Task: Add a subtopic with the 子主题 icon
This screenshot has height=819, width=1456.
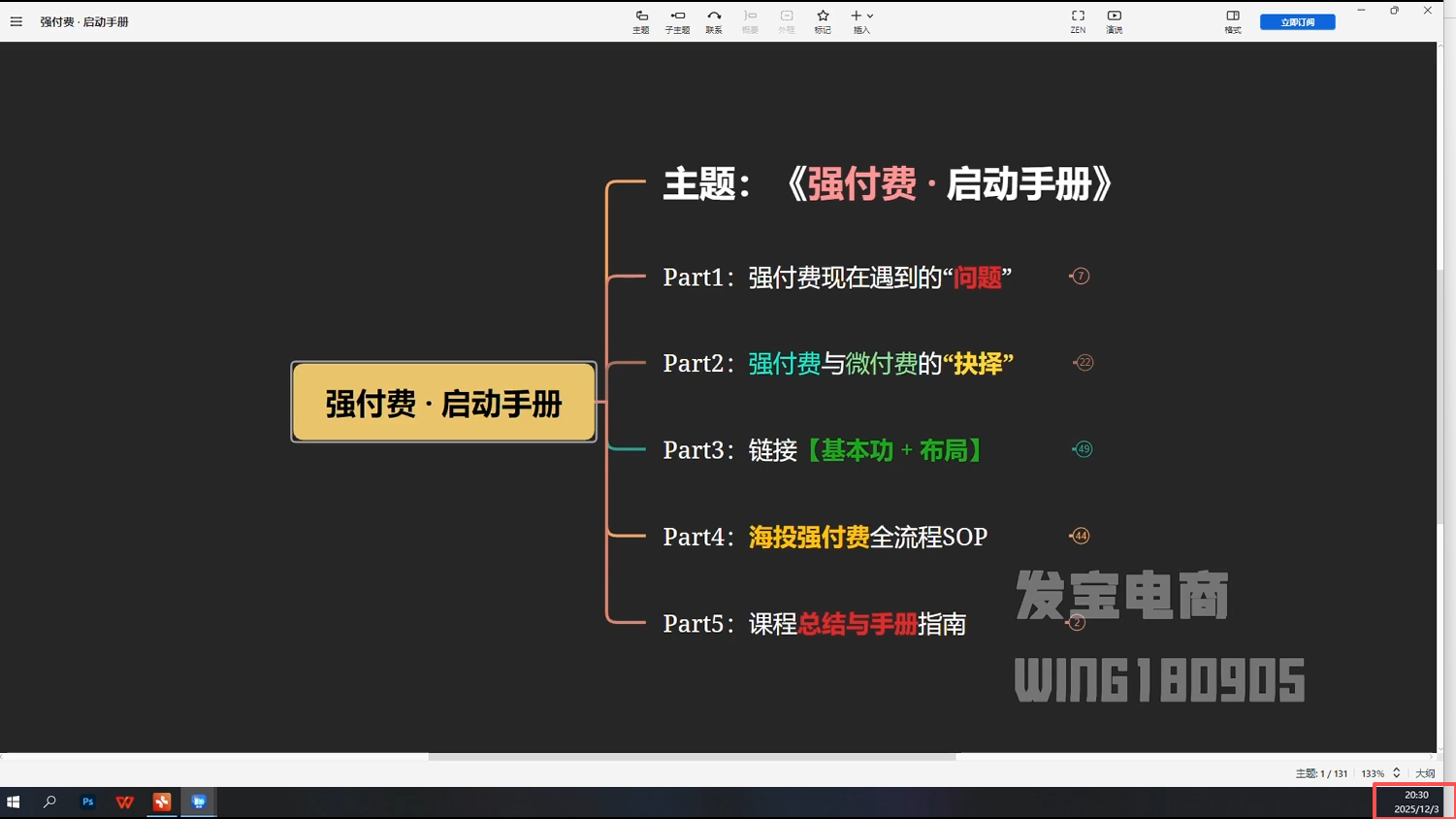Action: click(x=677, y=21)
